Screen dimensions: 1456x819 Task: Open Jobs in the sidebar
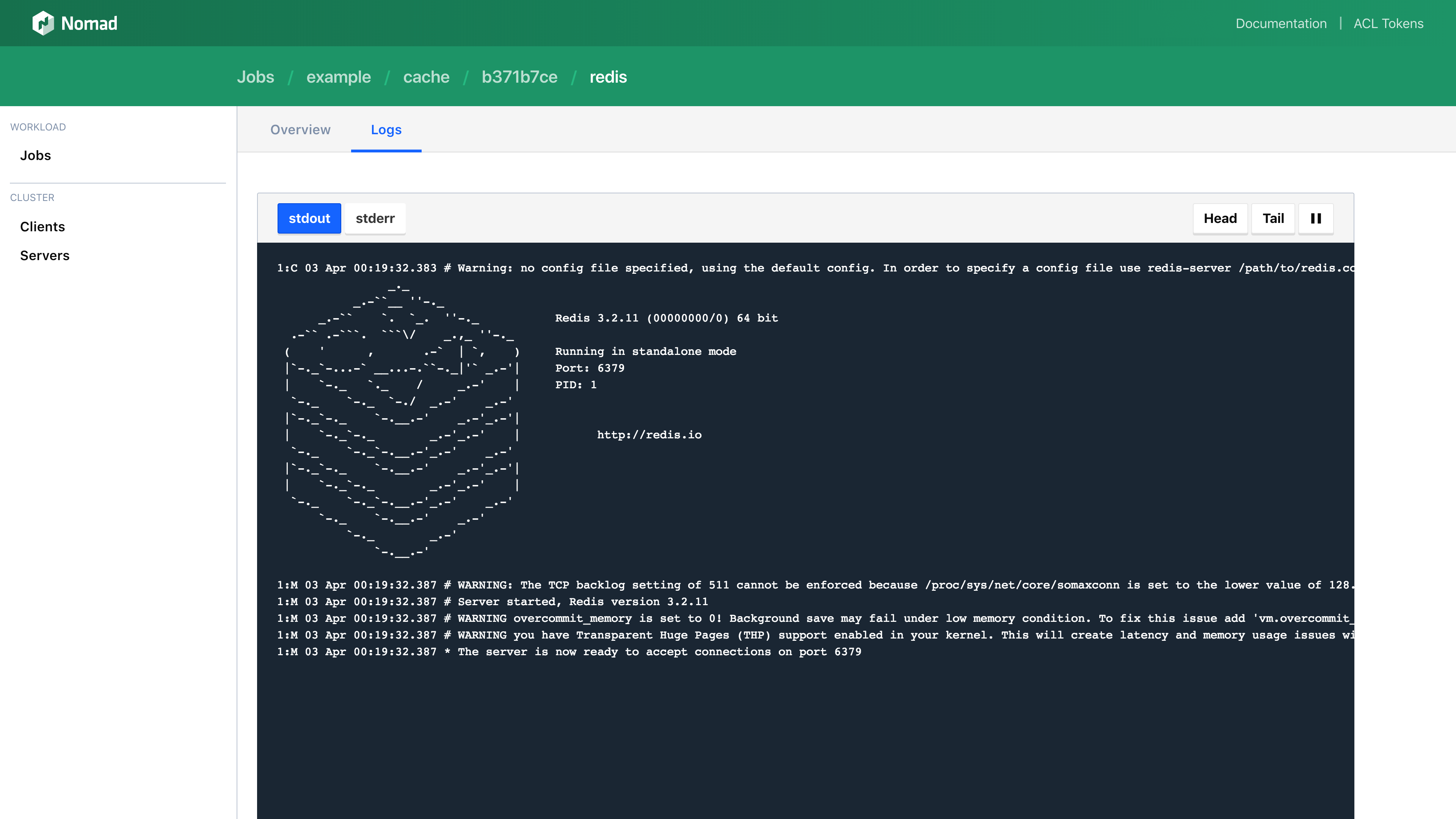36,155
